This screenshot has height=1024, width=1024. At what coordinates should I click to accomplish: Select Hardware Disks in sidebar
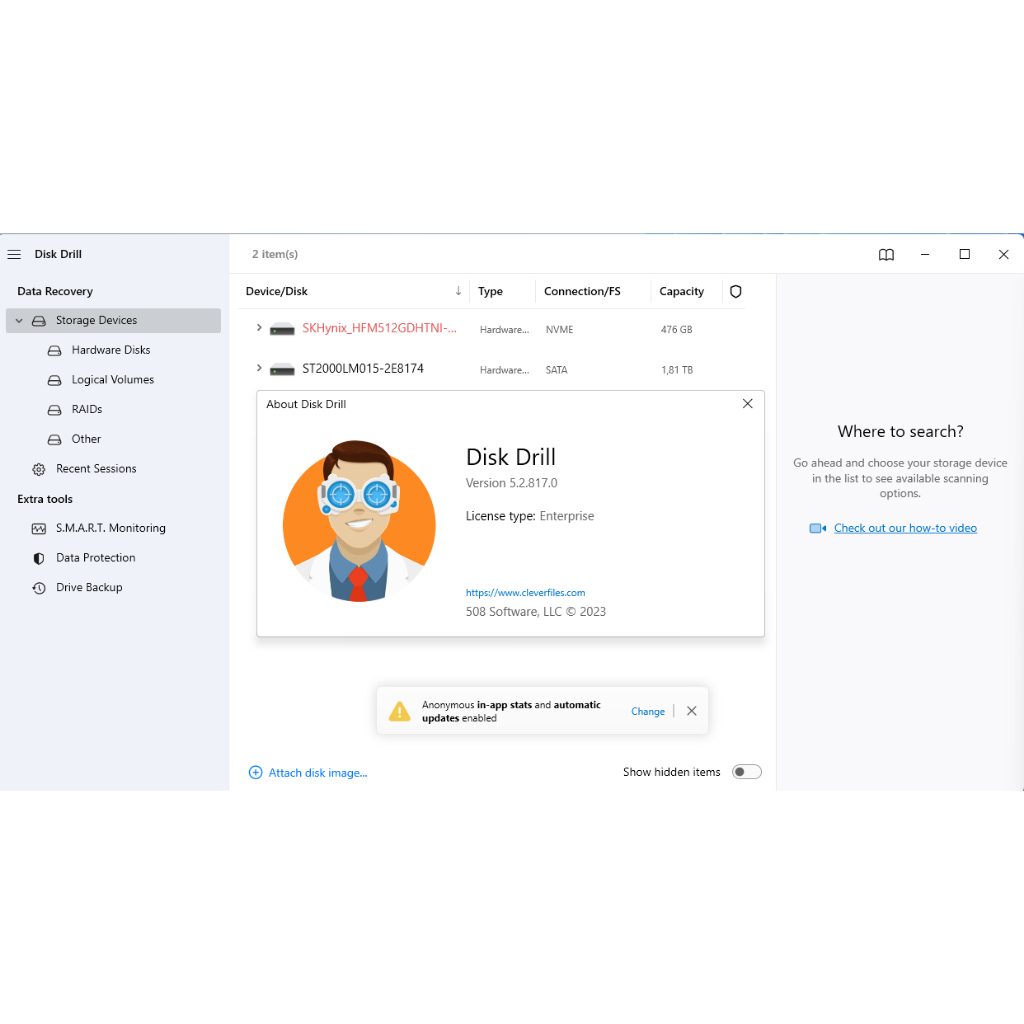pos(111,350)
